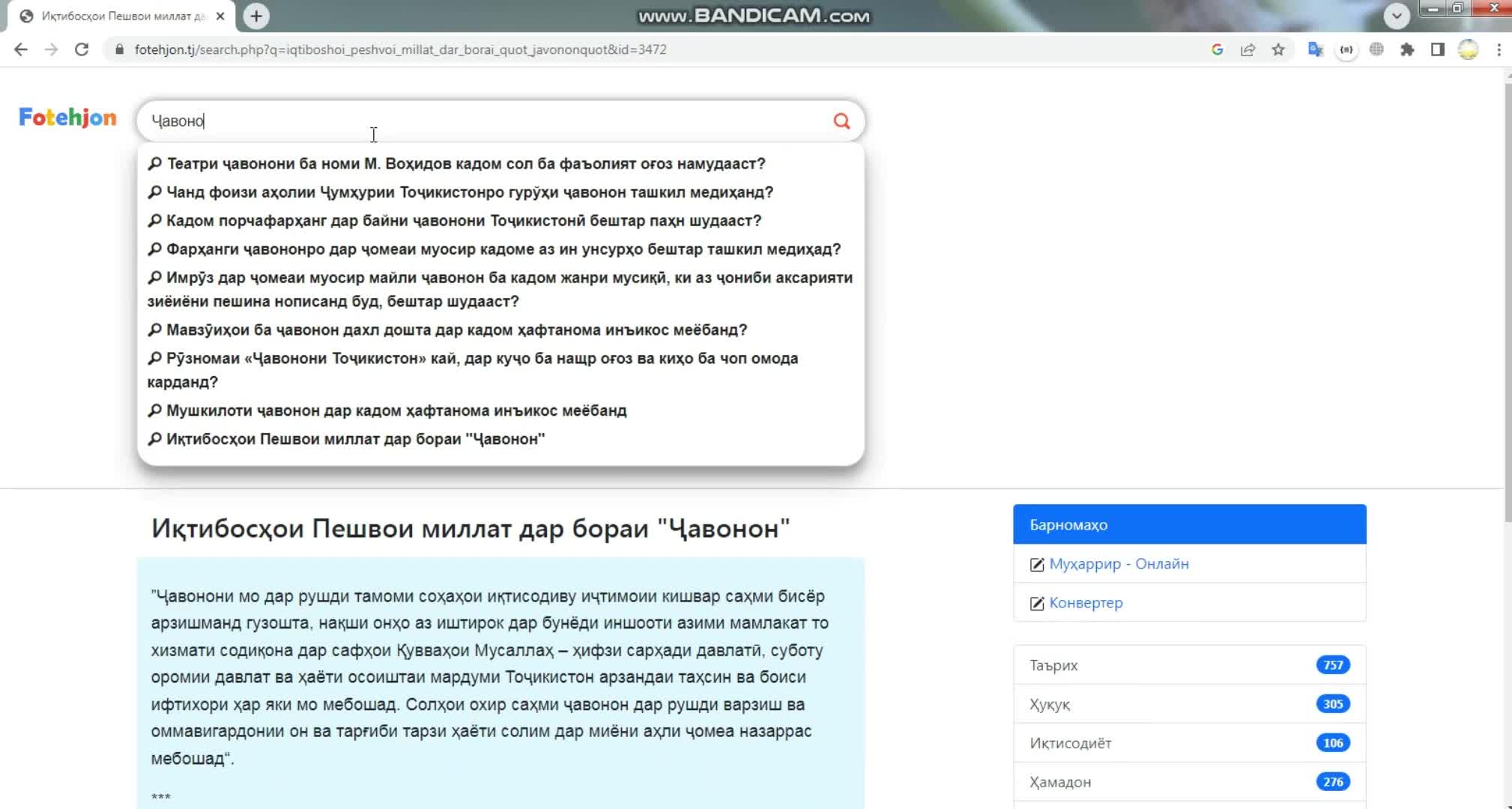View site information lock icon

(119, 49)
